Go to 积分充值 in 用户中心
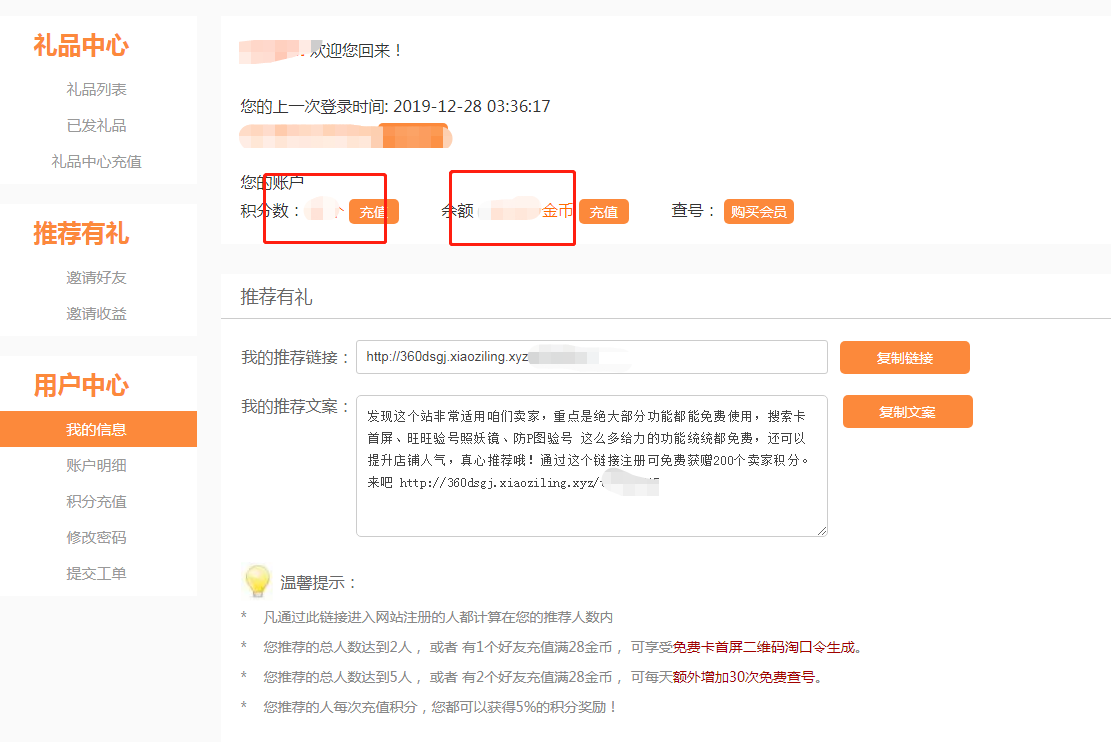 [97, 501]
